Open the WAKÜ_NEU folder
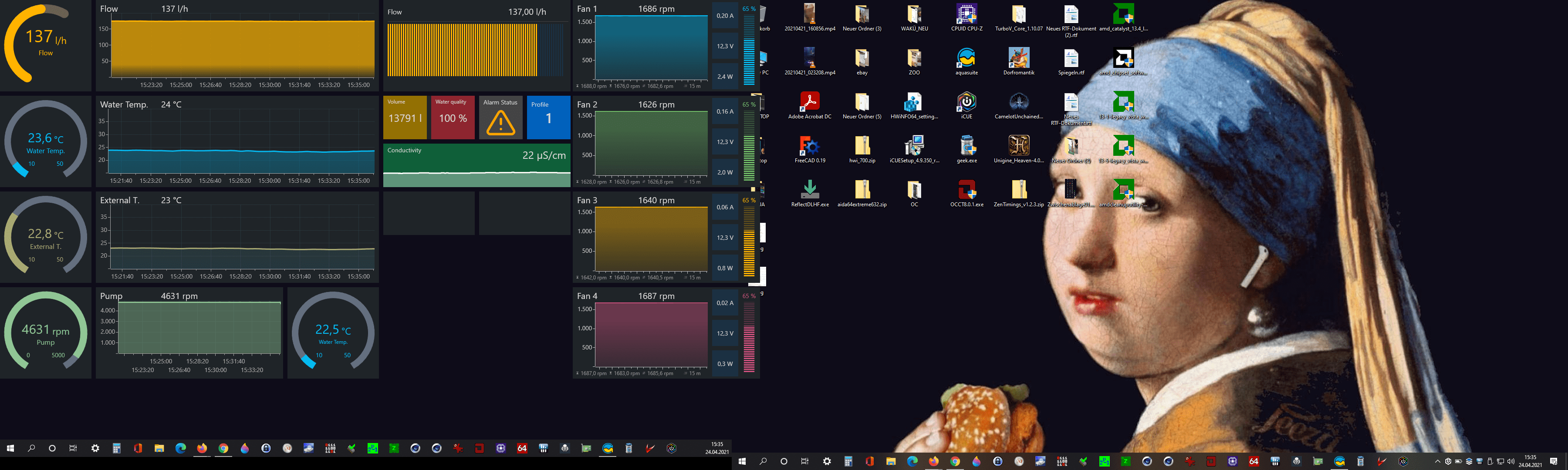 click(x=914, y=18)
